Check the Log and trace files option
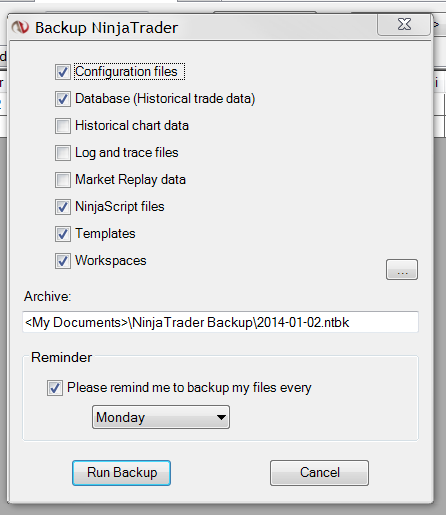Screen dimensions: 446x515 point(63,153)
